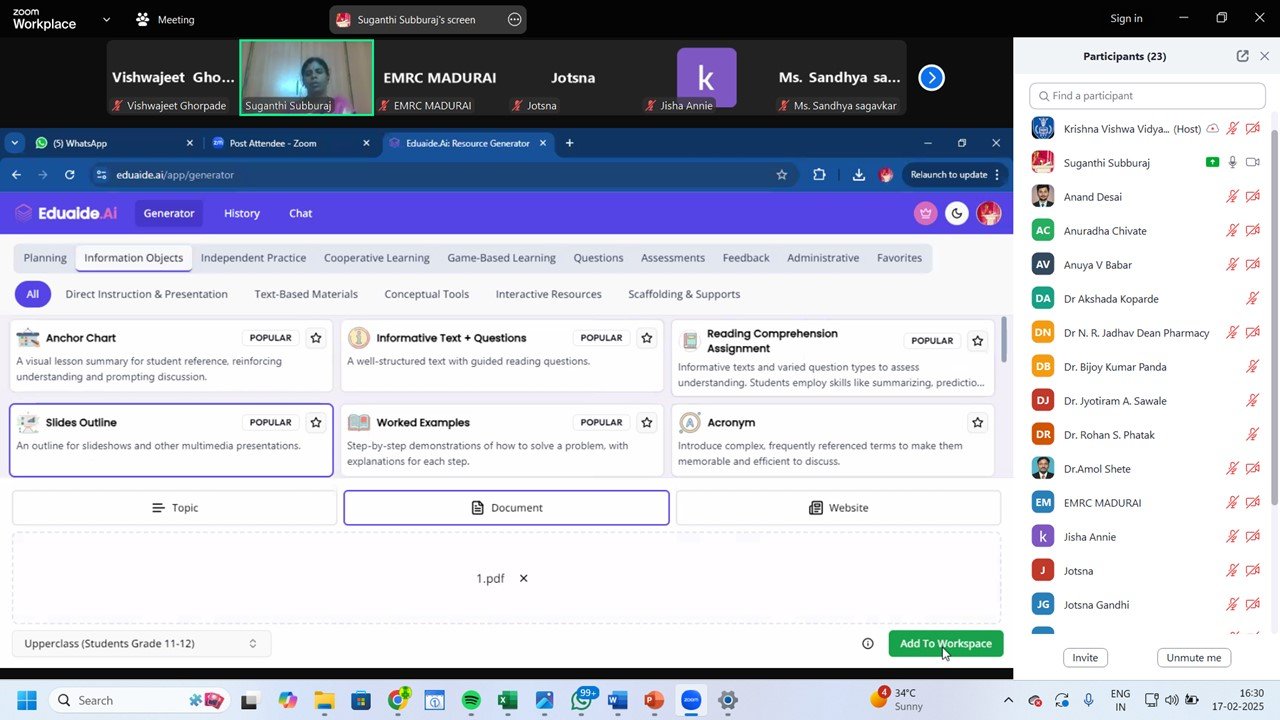
Task: Favorite the Anchor Chart resource star
Action: (x=316, y=338)
